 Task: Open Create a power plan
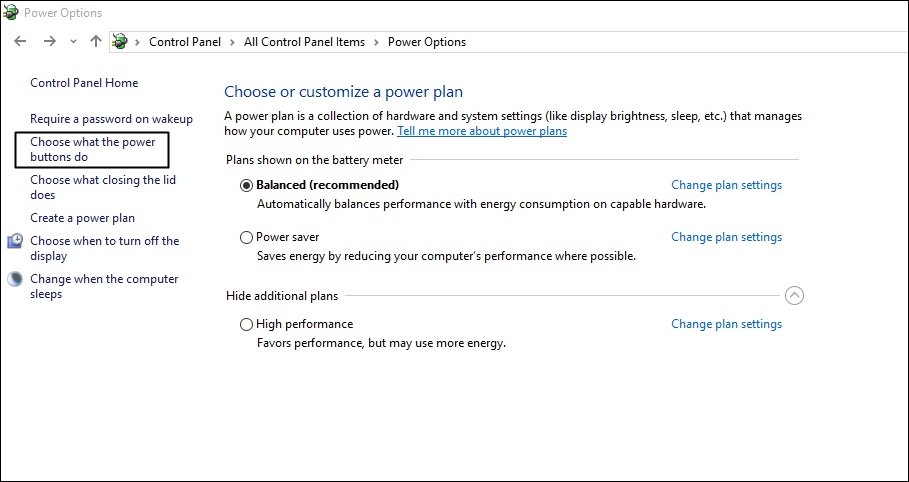82,218
